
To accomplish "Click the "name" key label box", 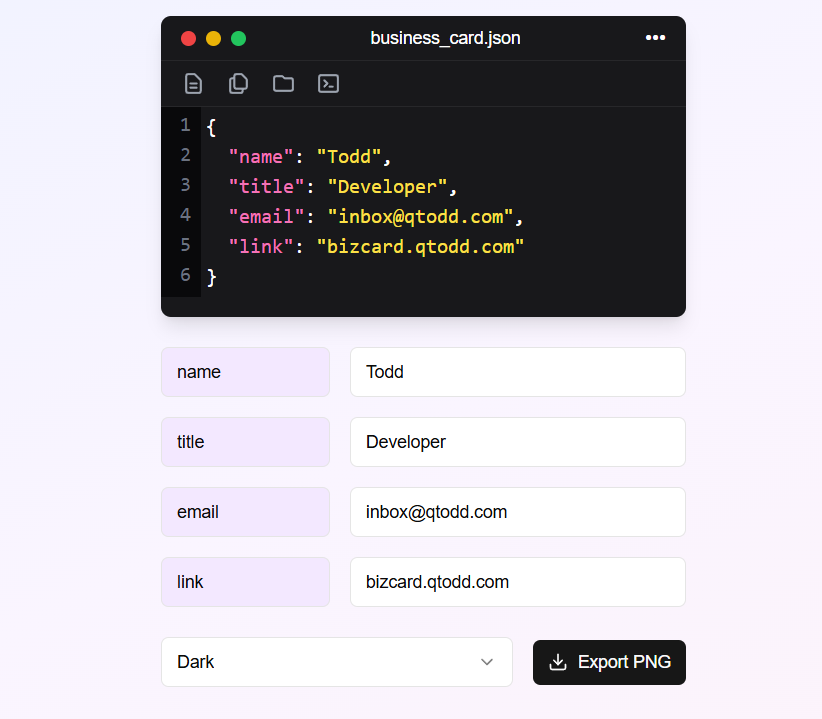I will (245, 372).
